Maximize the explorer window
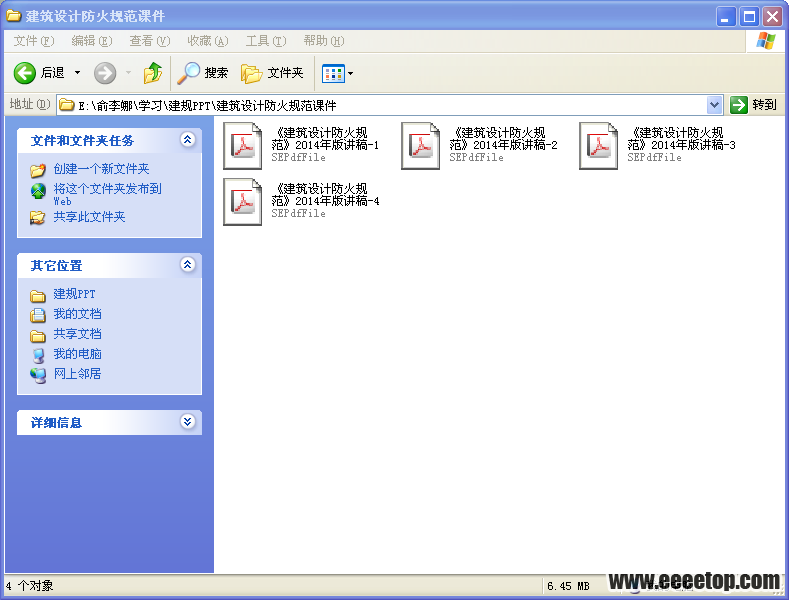The image size is (789, 600). 749,17
